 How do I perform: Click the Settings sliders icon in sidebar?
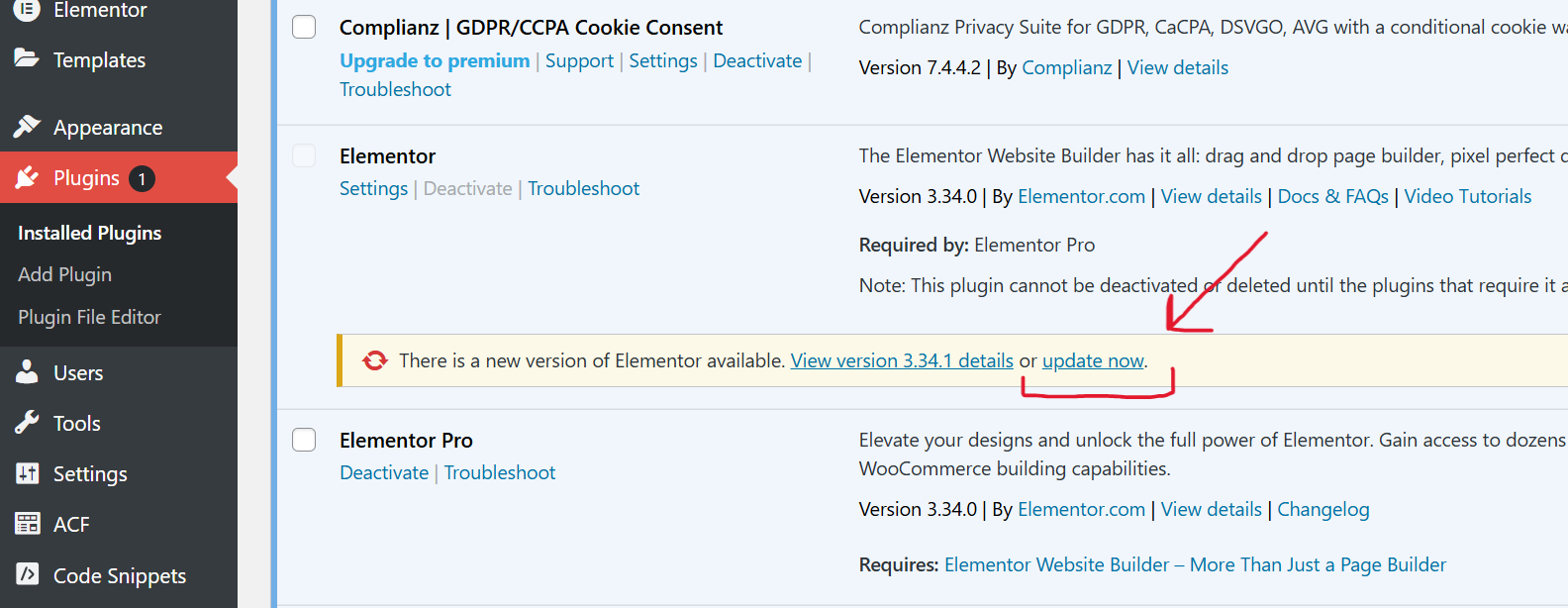point(27,473)
